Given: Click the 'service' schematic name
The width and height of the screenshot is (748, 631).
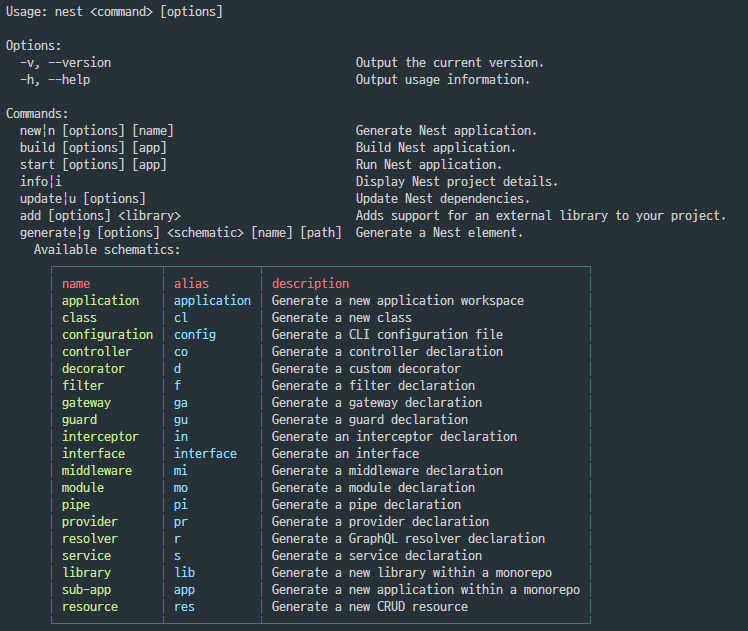Looking at the screenshot, I should (86, 556).
